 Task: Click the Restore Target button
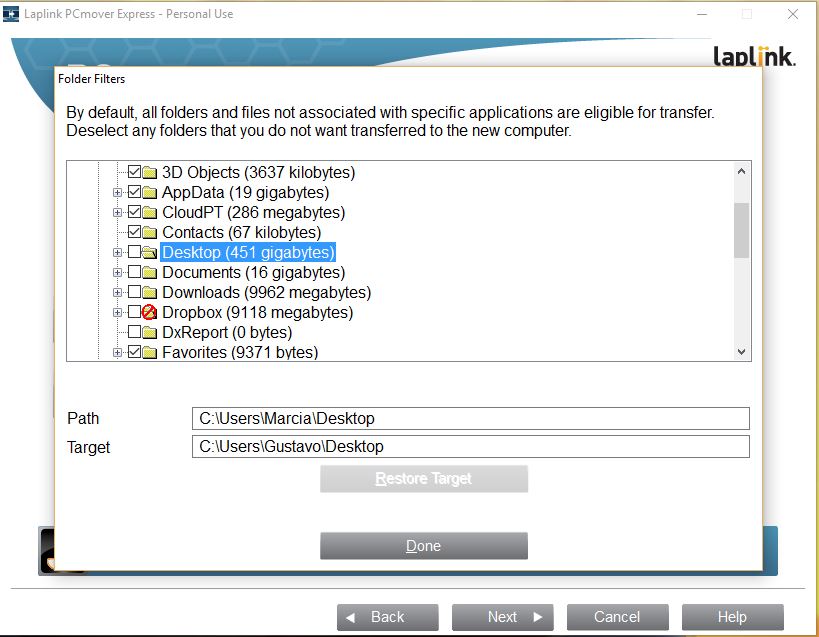click(424, 479)
